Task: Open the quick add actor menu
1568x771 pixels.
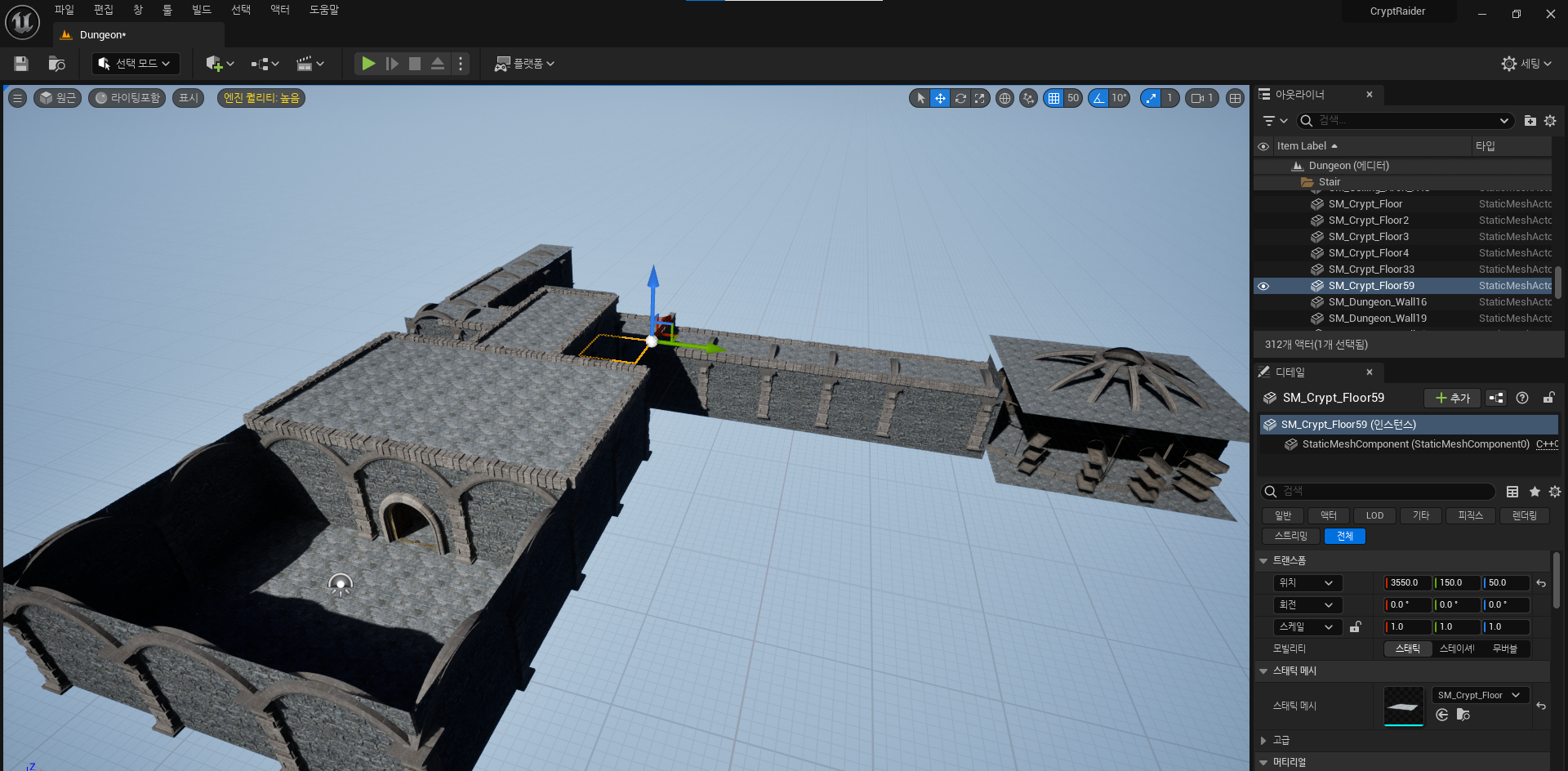Action: (220, 64)
